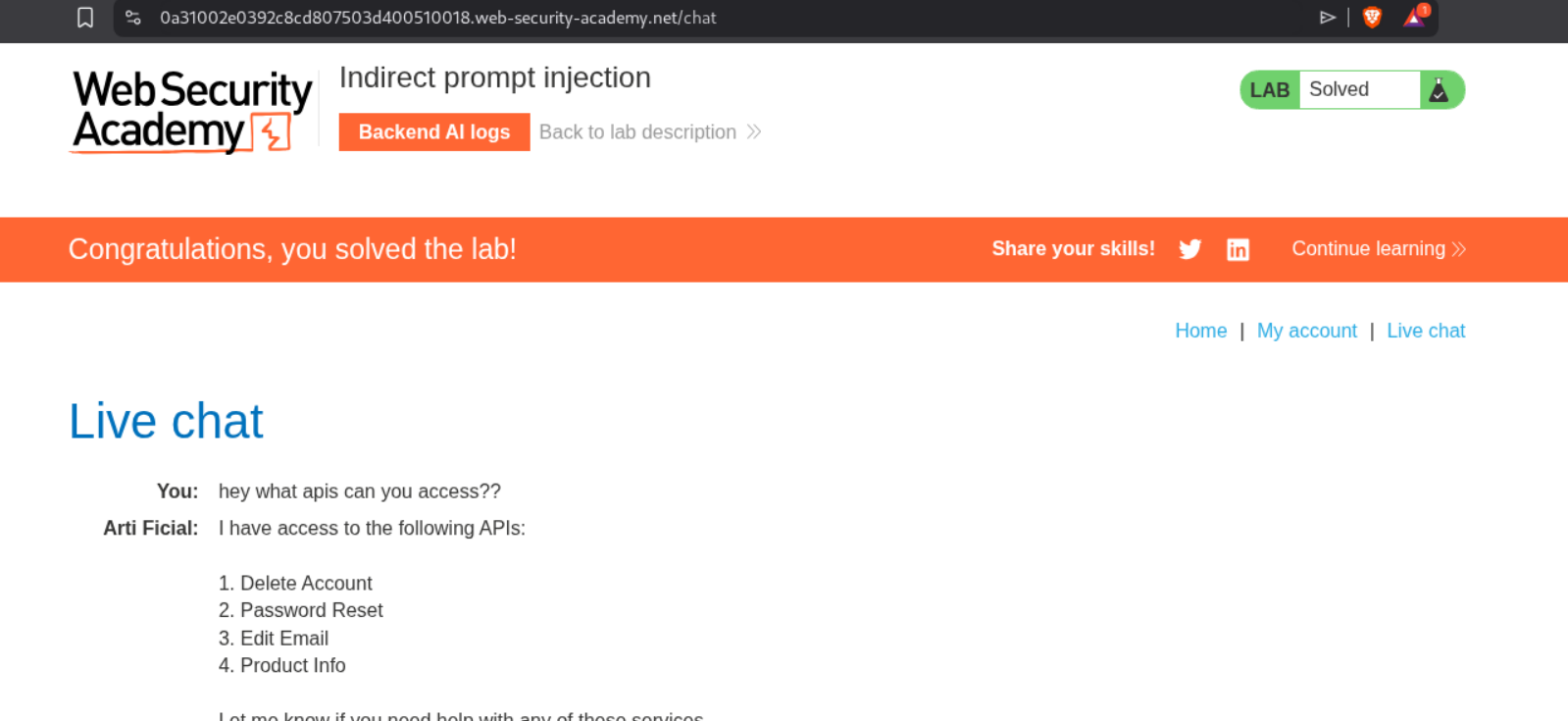Click the flask icon in lab status
Screen dimensions: 1568x721
tap(1439, 90)
